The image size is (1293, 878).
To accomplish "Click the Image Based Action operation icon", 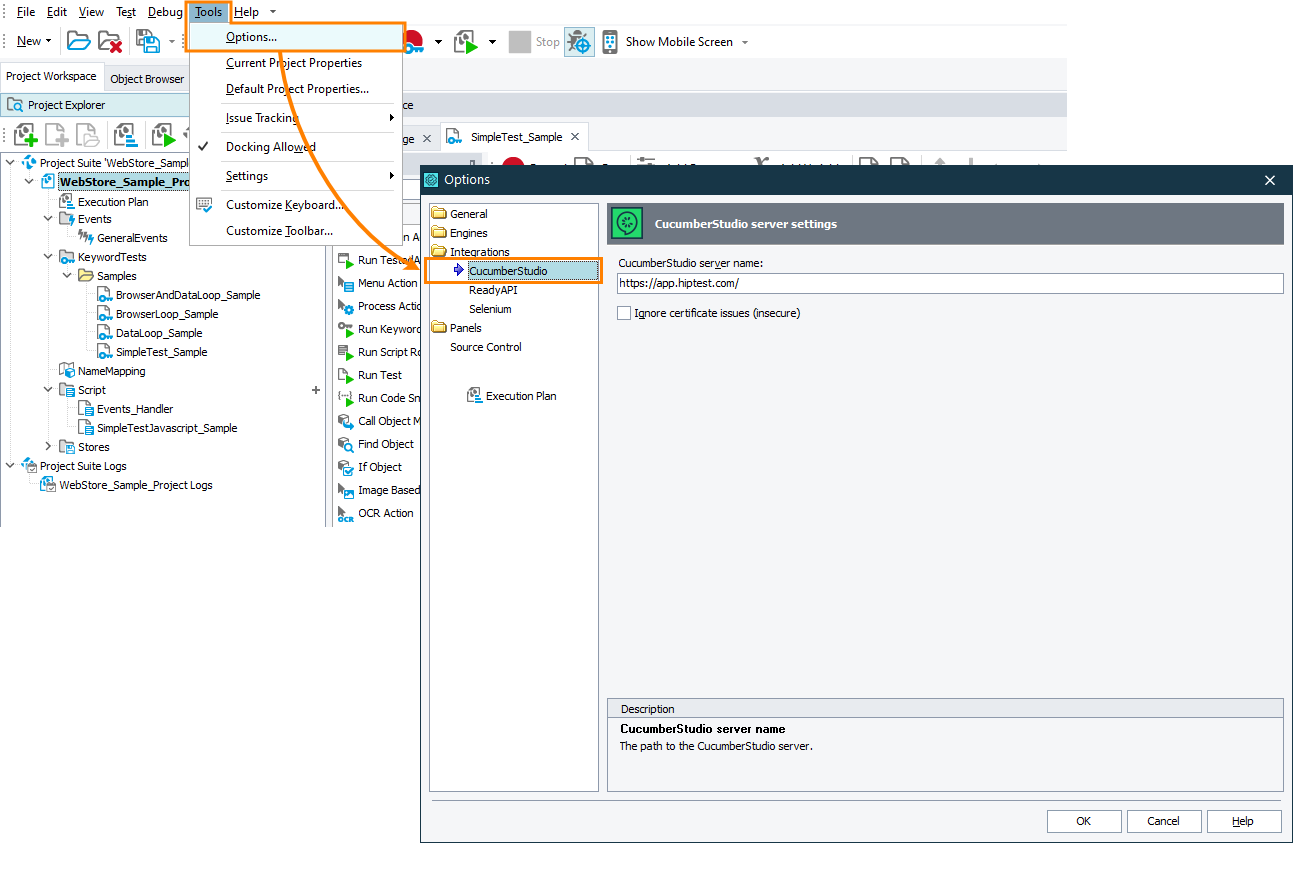I will coord(346,490).
